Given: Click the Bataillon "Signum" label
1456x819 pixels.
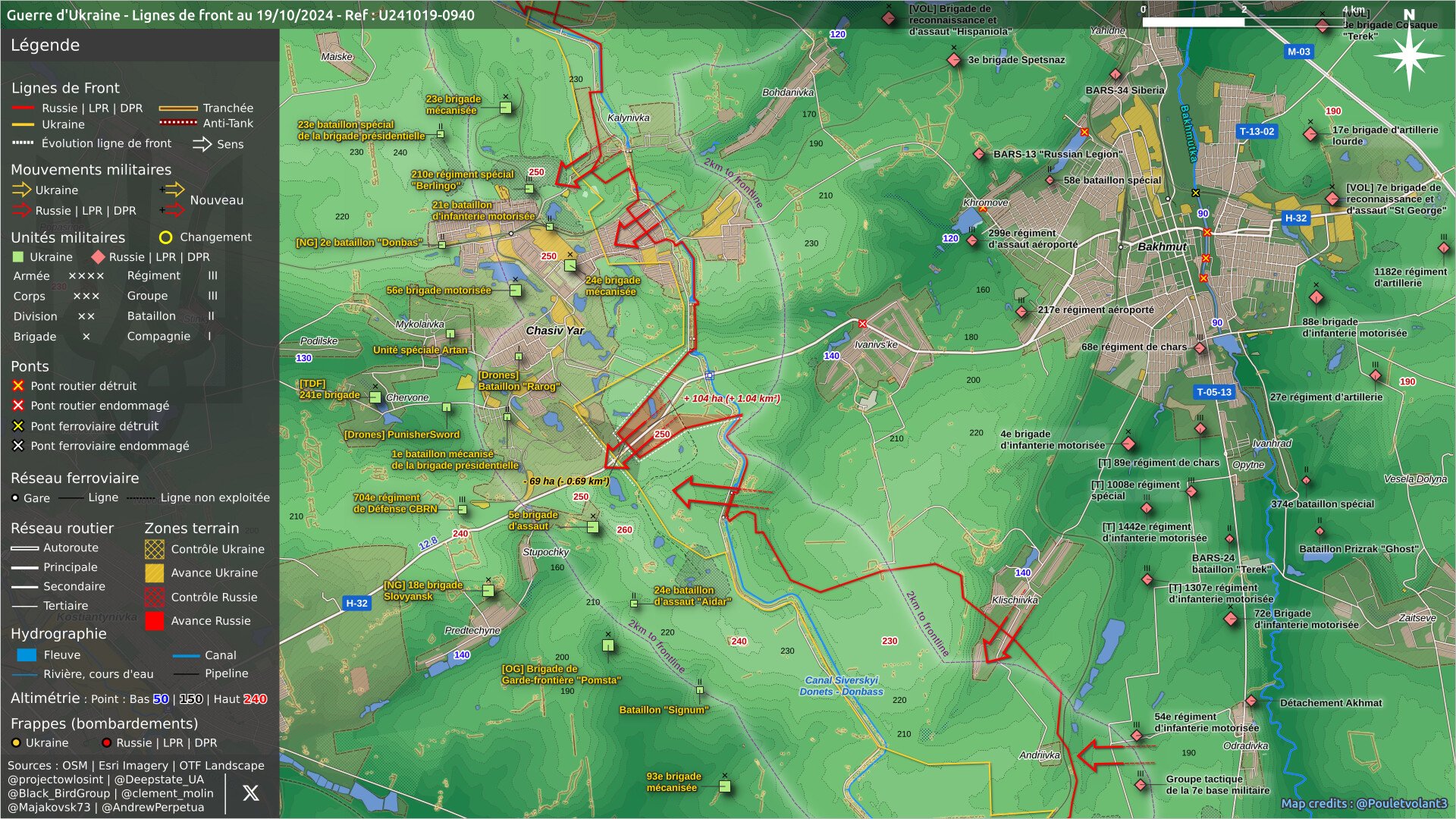Looking at the screenshot, I should 664,711.
